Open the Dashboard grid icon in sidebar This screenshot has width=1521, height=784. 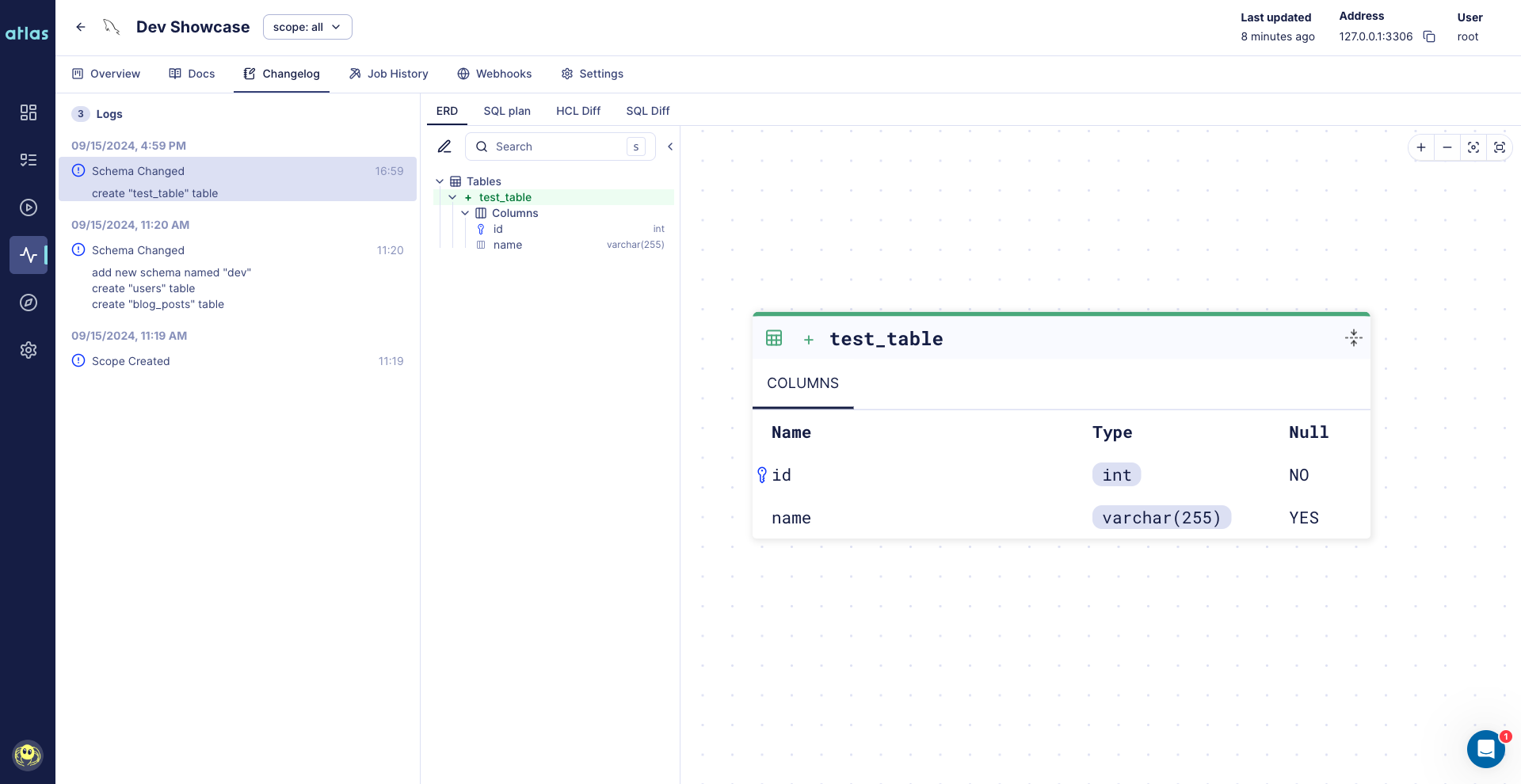tap(29, 112)
